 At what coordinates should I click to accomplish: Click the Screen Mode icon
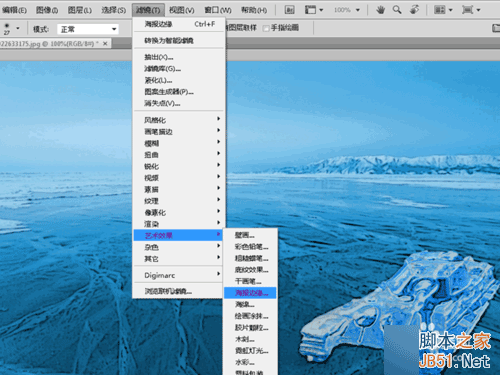[x=467, y=10]
